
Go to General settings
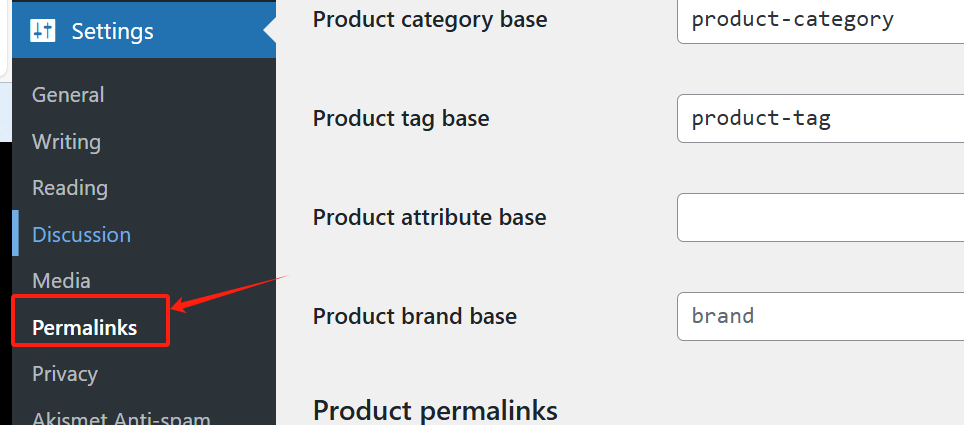pyautogui.click(x=68, y=95)
